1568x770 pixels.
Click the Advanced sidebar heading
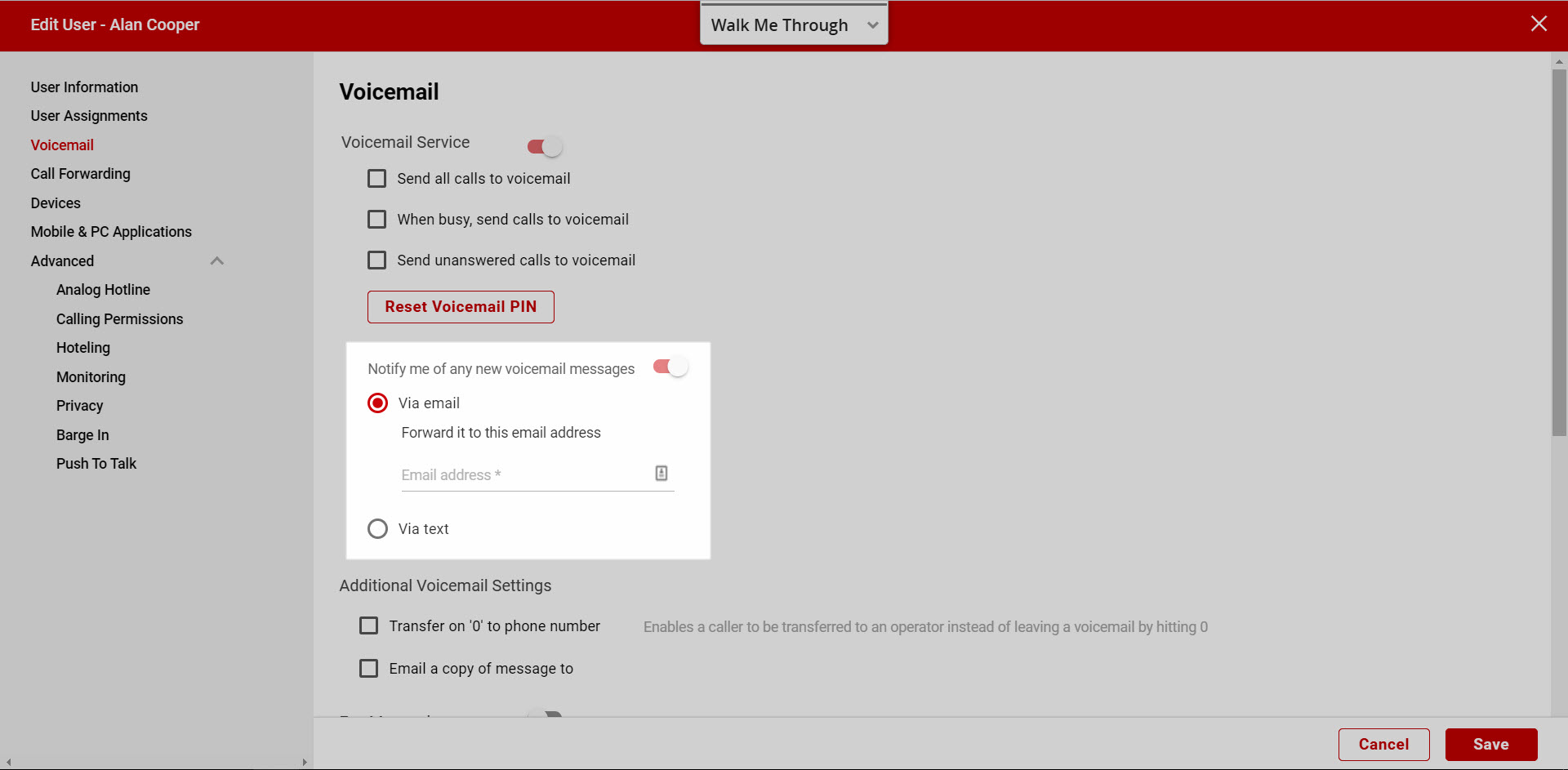[62, 261]
